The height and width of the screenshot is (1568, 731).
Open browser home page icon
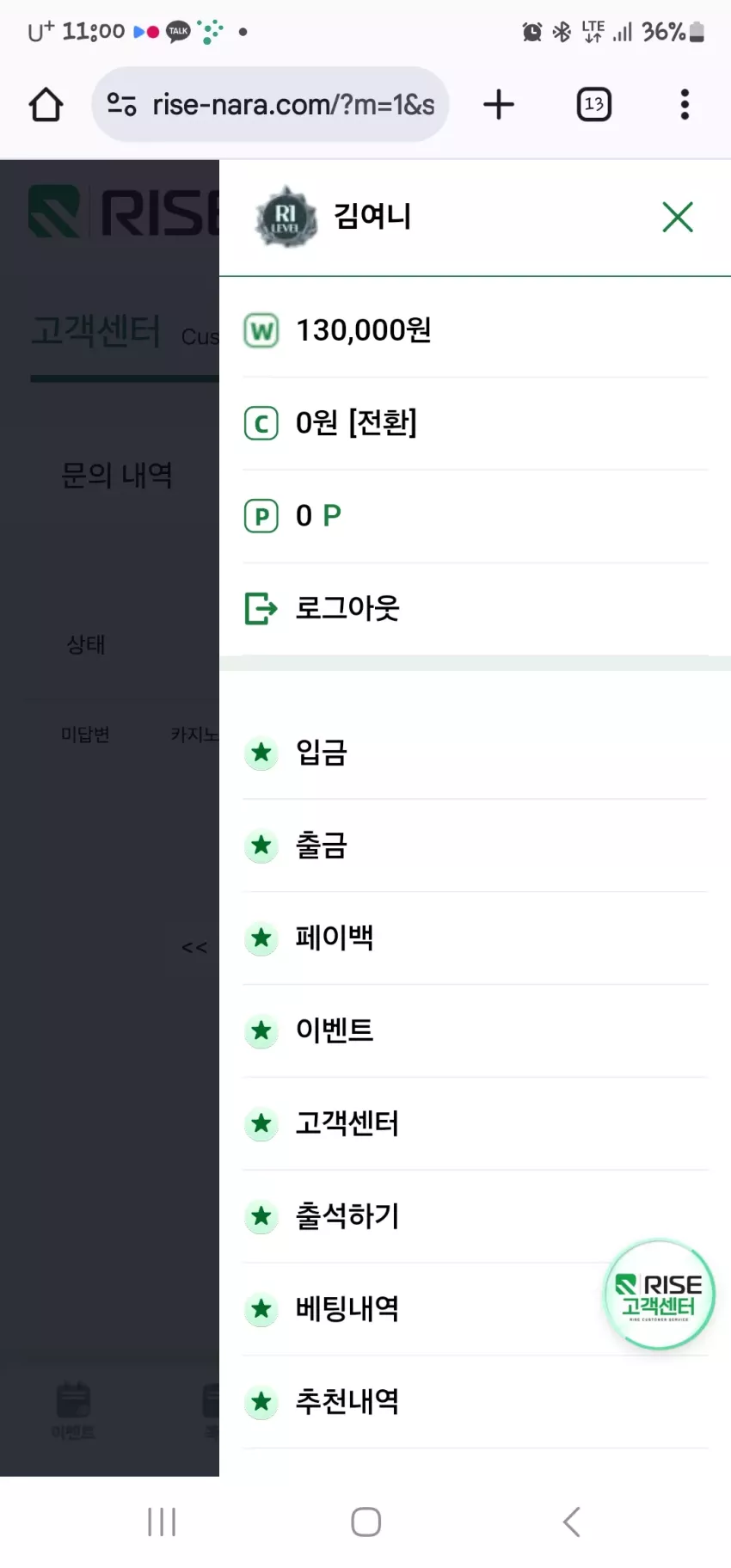[46, 105]
